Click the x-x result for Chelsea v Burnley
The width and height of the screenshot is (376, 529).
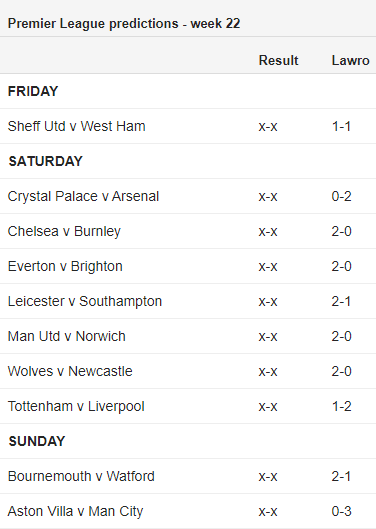268,231
